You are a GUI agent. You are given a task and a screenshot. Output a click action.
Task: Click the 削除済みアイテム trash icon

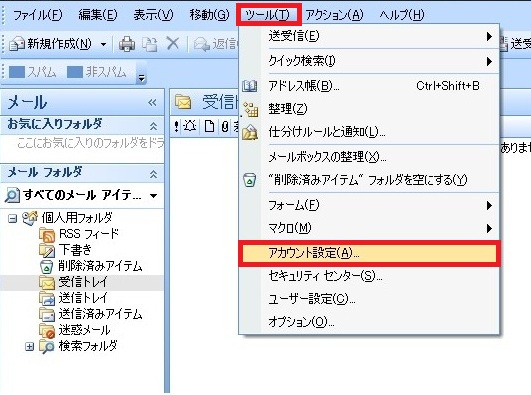(47, 267)
